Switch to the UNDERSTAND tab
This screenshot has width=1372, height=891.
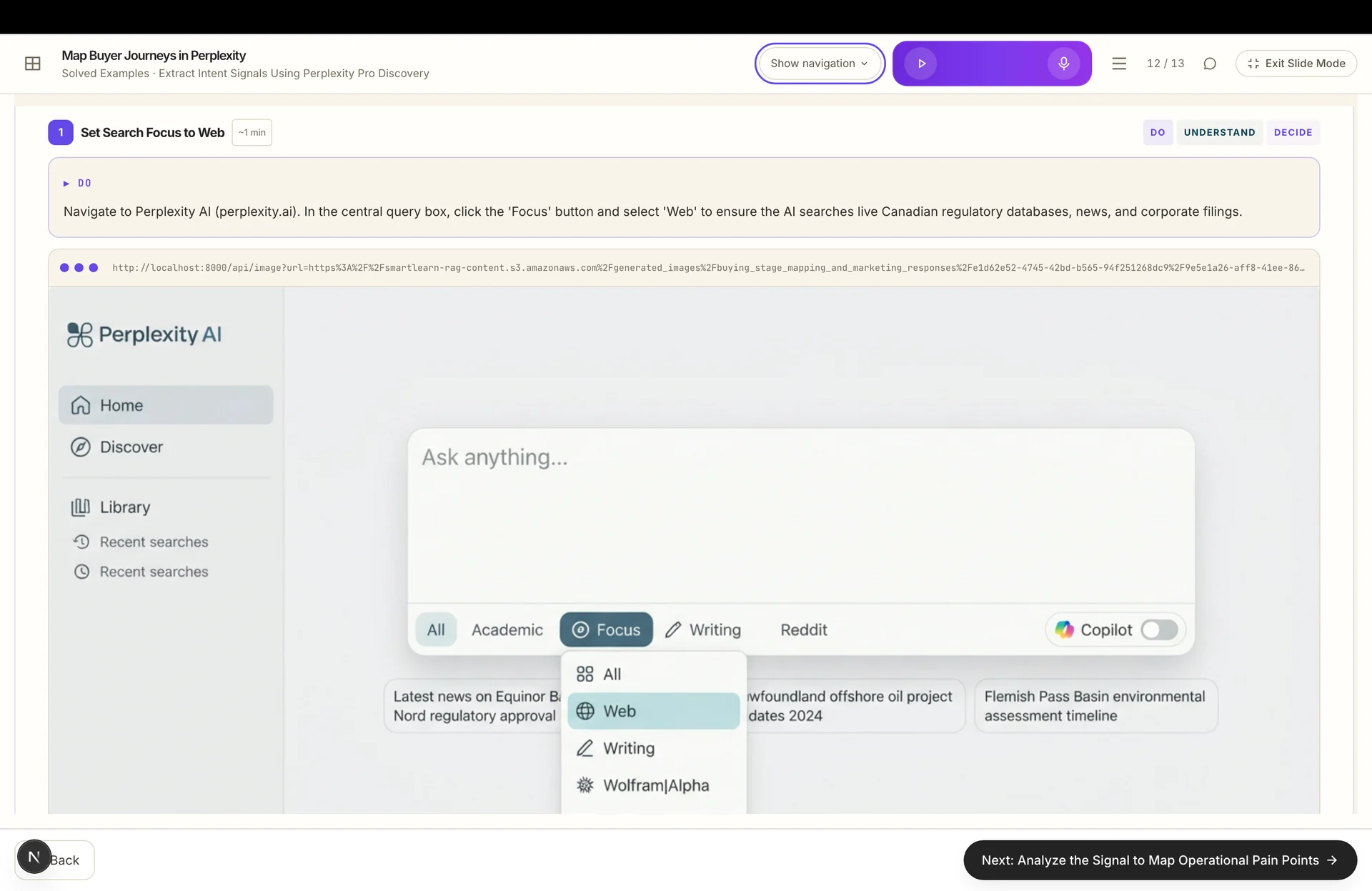point(1219,132)
